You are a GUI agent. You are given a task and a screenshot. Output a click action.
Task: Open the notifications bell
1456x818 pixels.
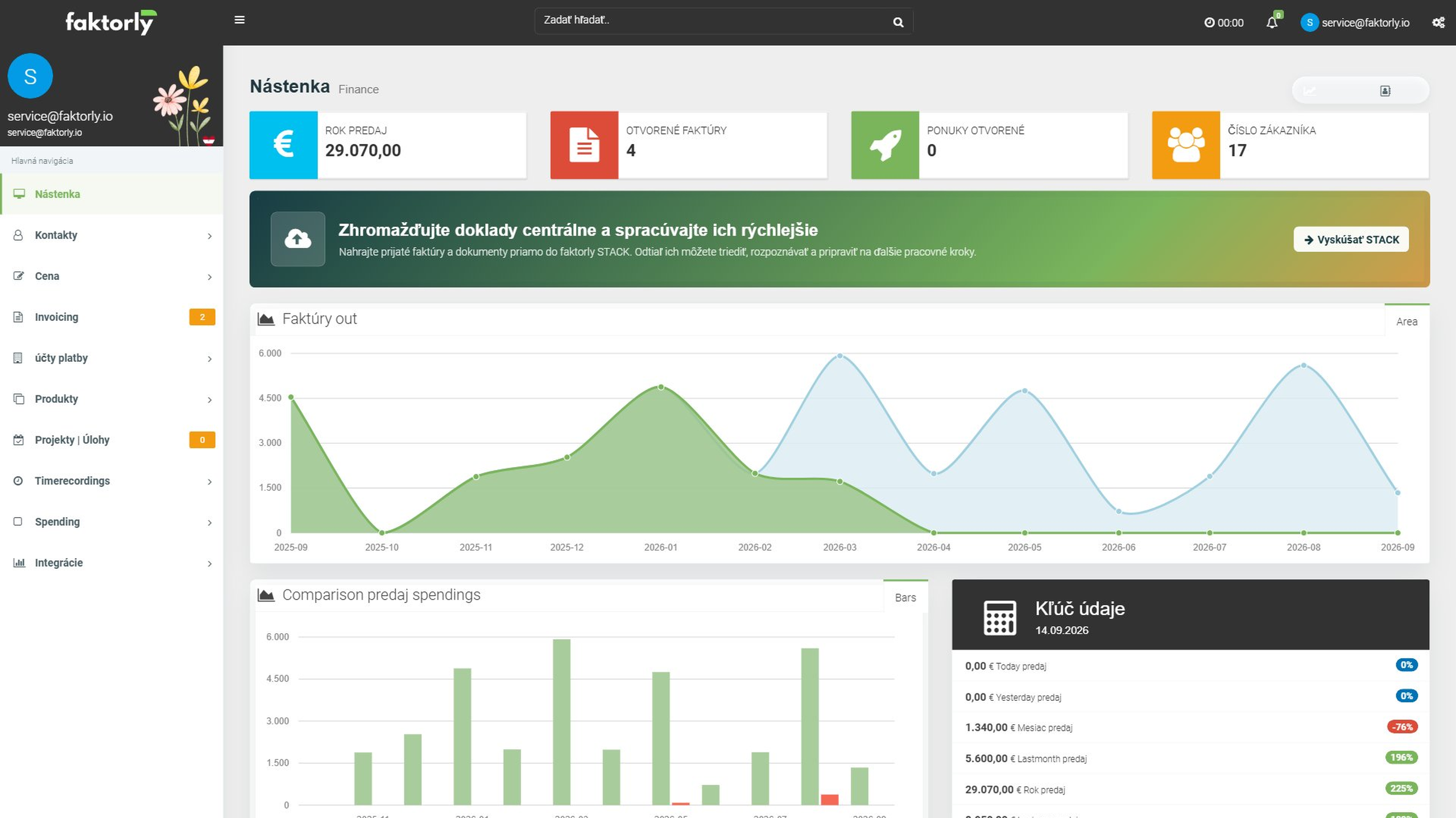[1272, 22]
